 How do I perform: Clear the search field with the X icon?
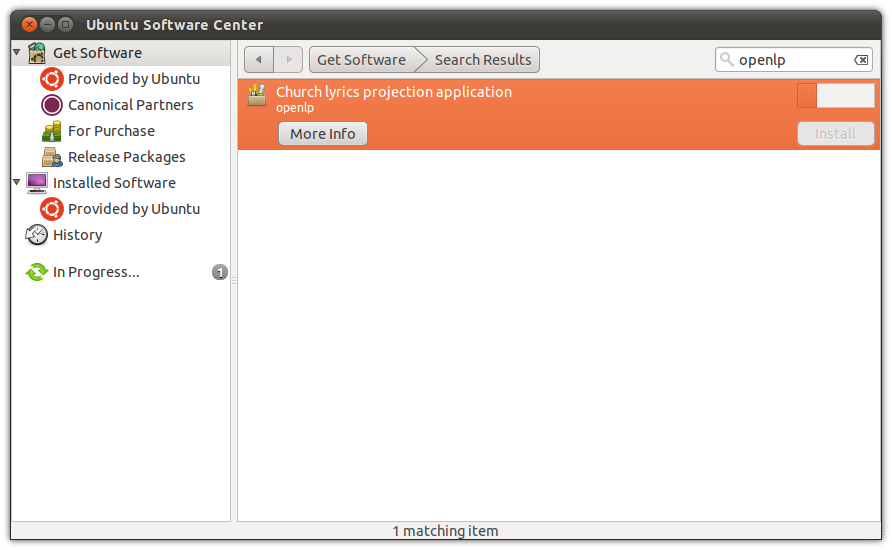tap(861, 60)
